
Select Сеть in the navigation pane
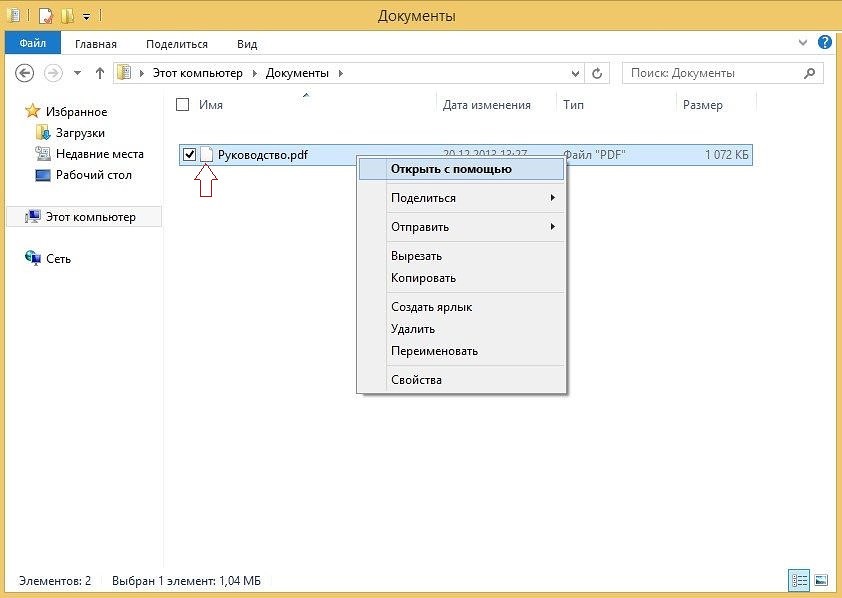click(x=58, y=259)
